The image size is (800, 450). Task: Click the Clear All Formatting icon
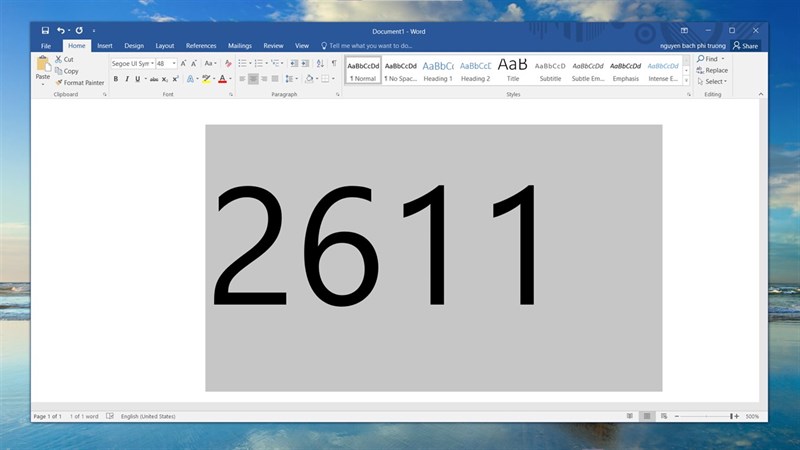click(x=228, y=64)
